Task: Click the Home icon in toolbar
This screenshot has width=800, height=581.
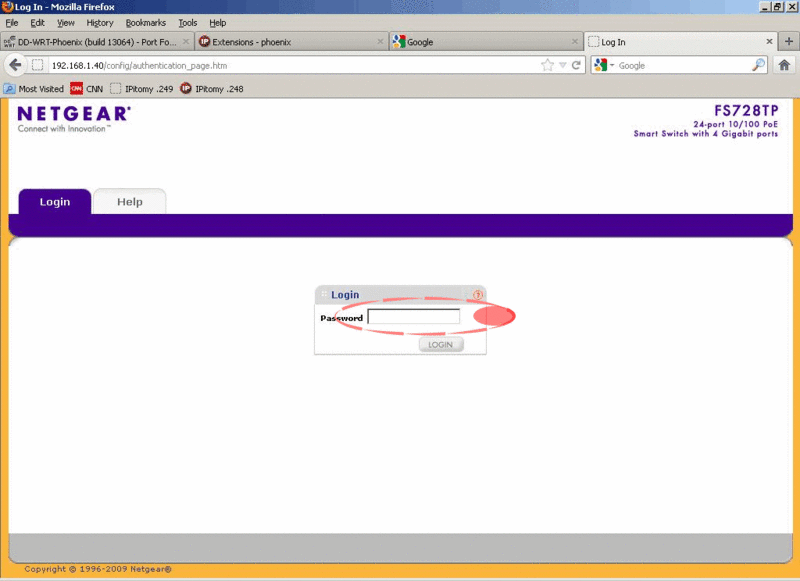Action: click(x=785, y=65)
